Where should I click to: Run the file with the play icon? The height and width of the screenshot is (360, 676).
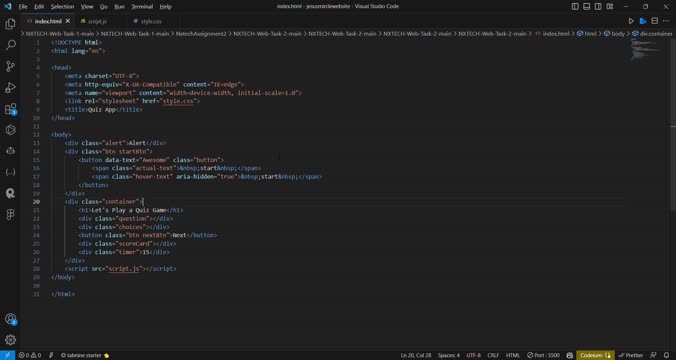point(631,21)
